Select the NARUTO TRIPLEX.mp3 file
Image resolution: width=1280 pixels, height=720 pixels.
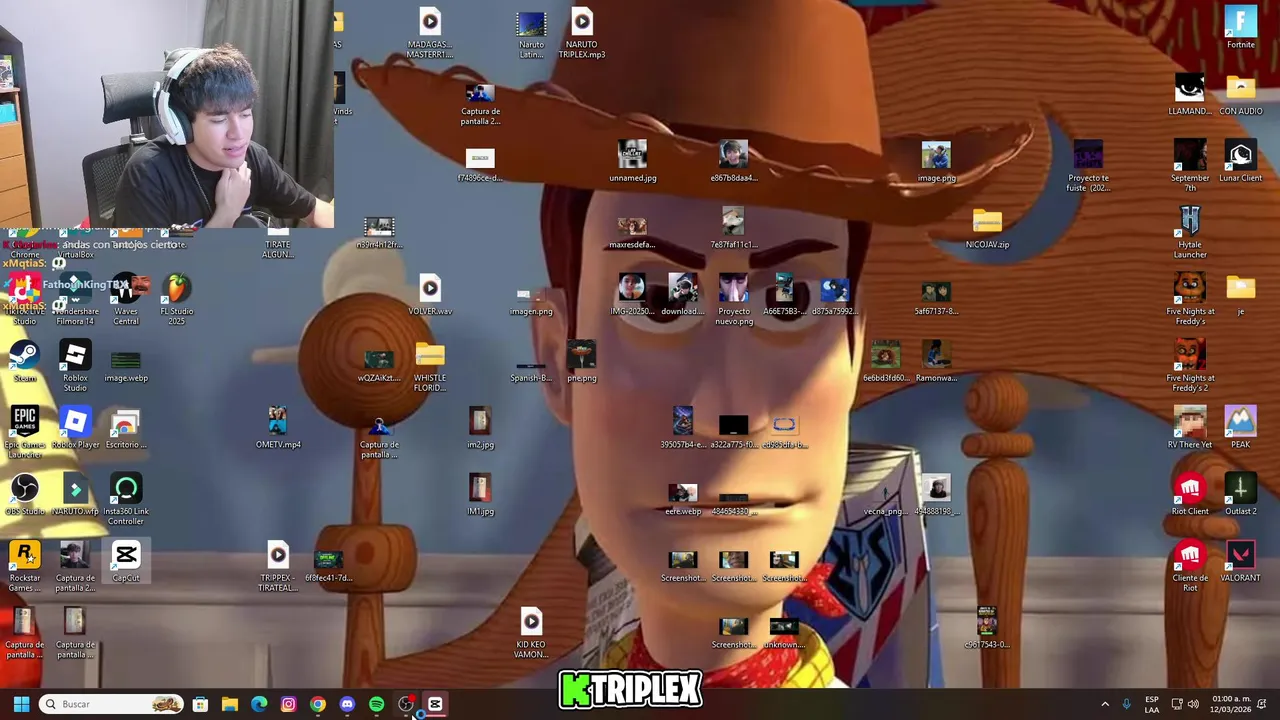[582, 33]
